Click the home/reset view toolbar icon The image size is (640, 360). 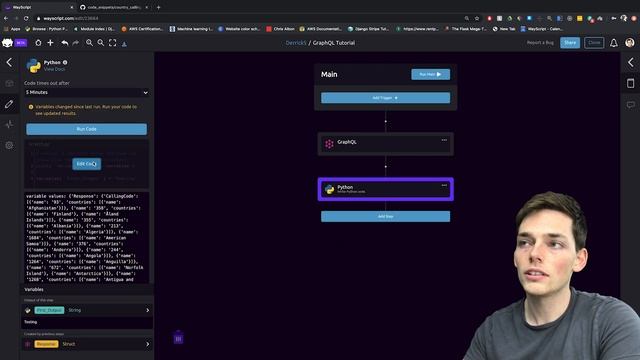(38, 43)
